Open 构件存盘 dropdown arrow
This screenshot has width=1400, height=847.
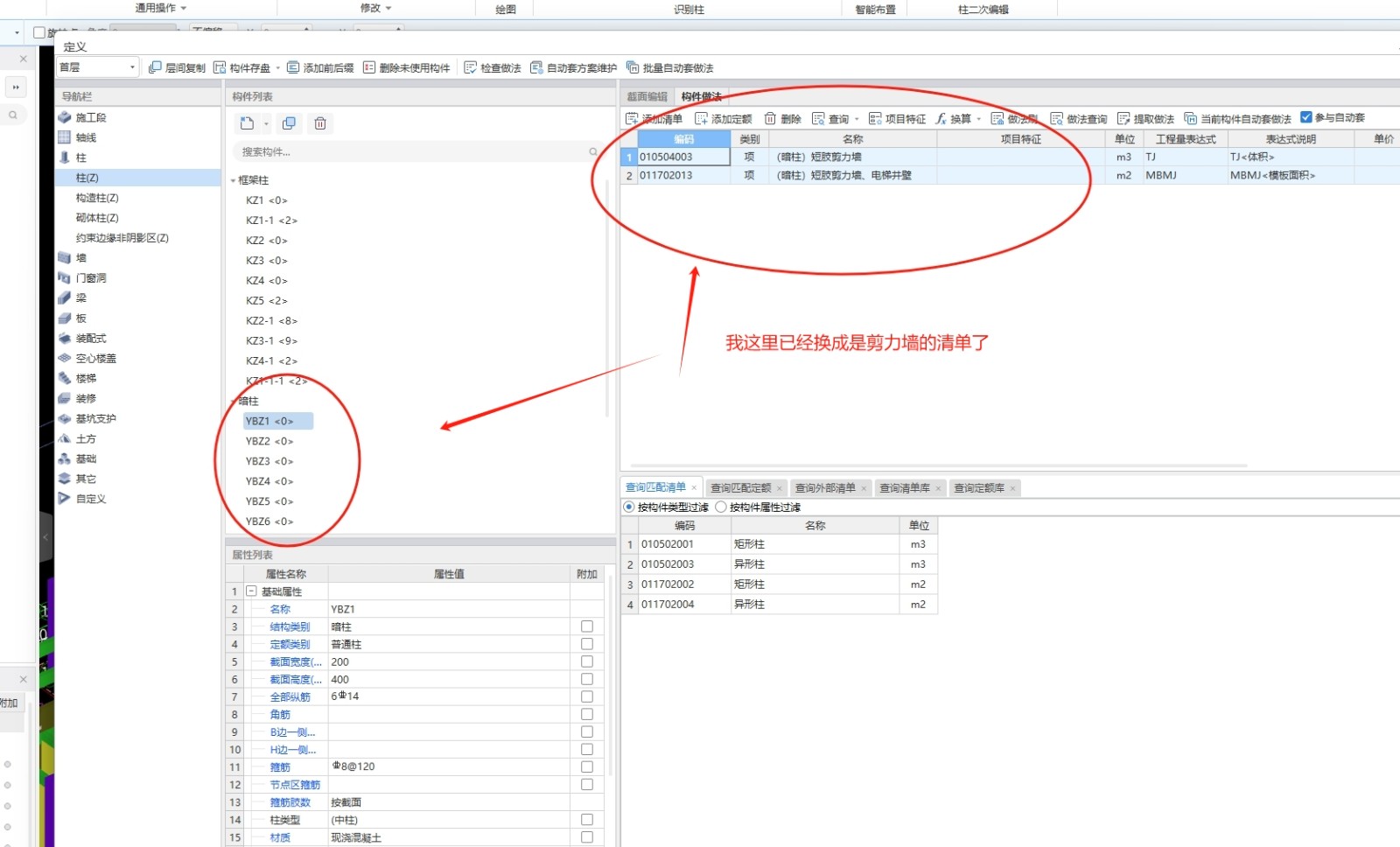pos(278,67)
